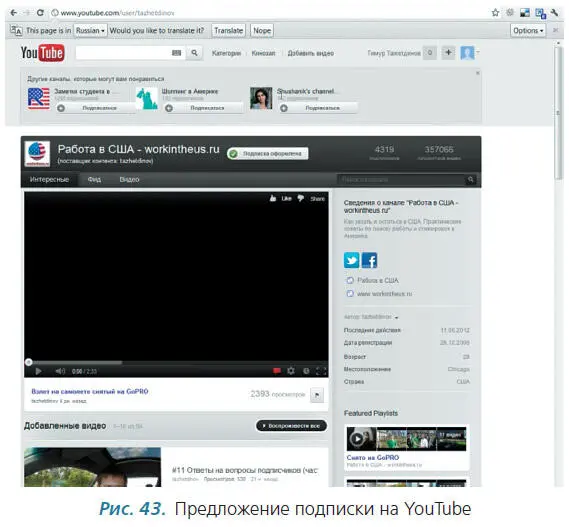
Task: Open the Взлет на самолете GoPRO video link
Action: (x=90, y=392)
